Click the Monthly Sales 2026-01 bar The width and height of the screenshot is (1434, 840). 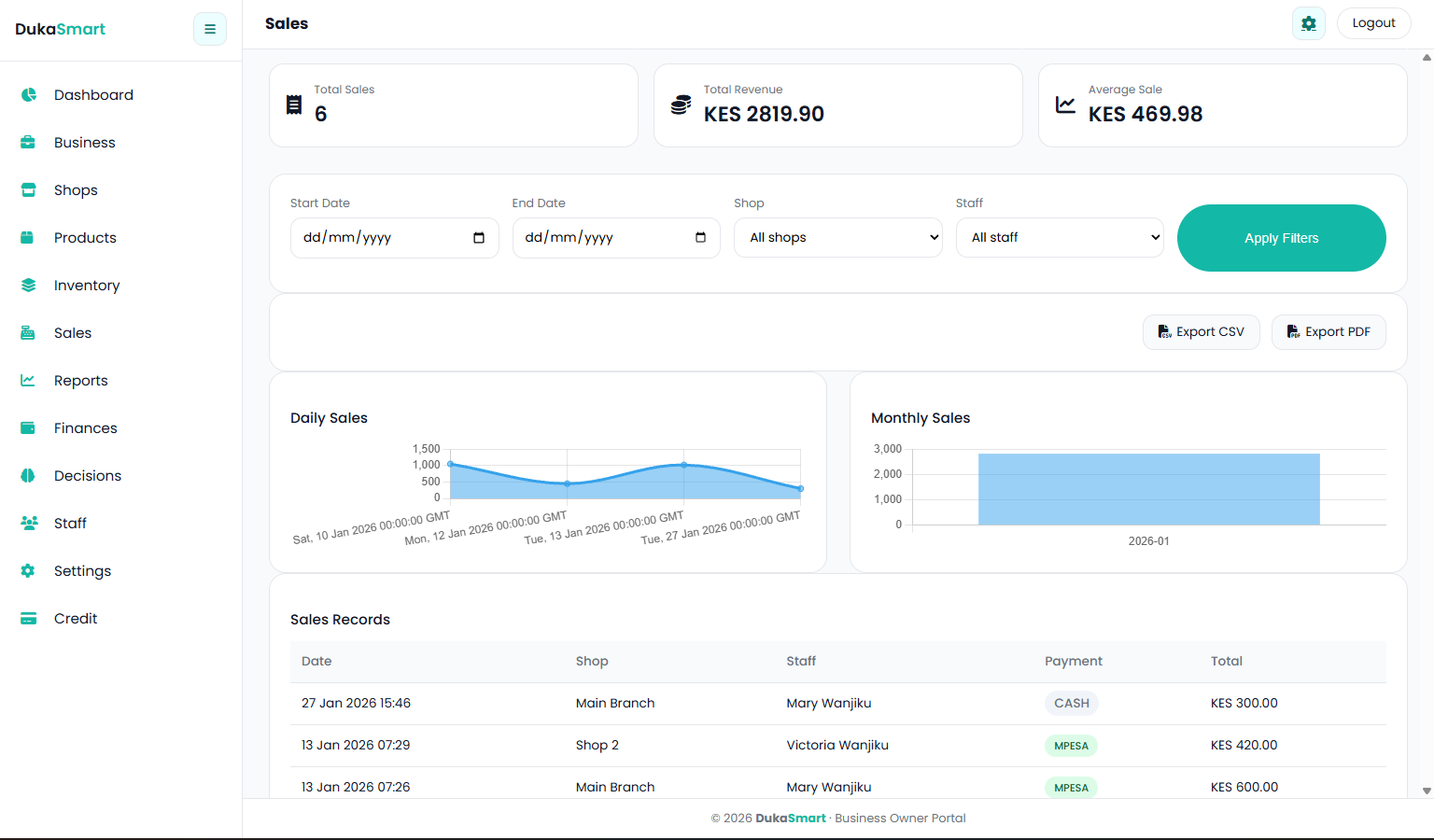(x=1148, y=489)
